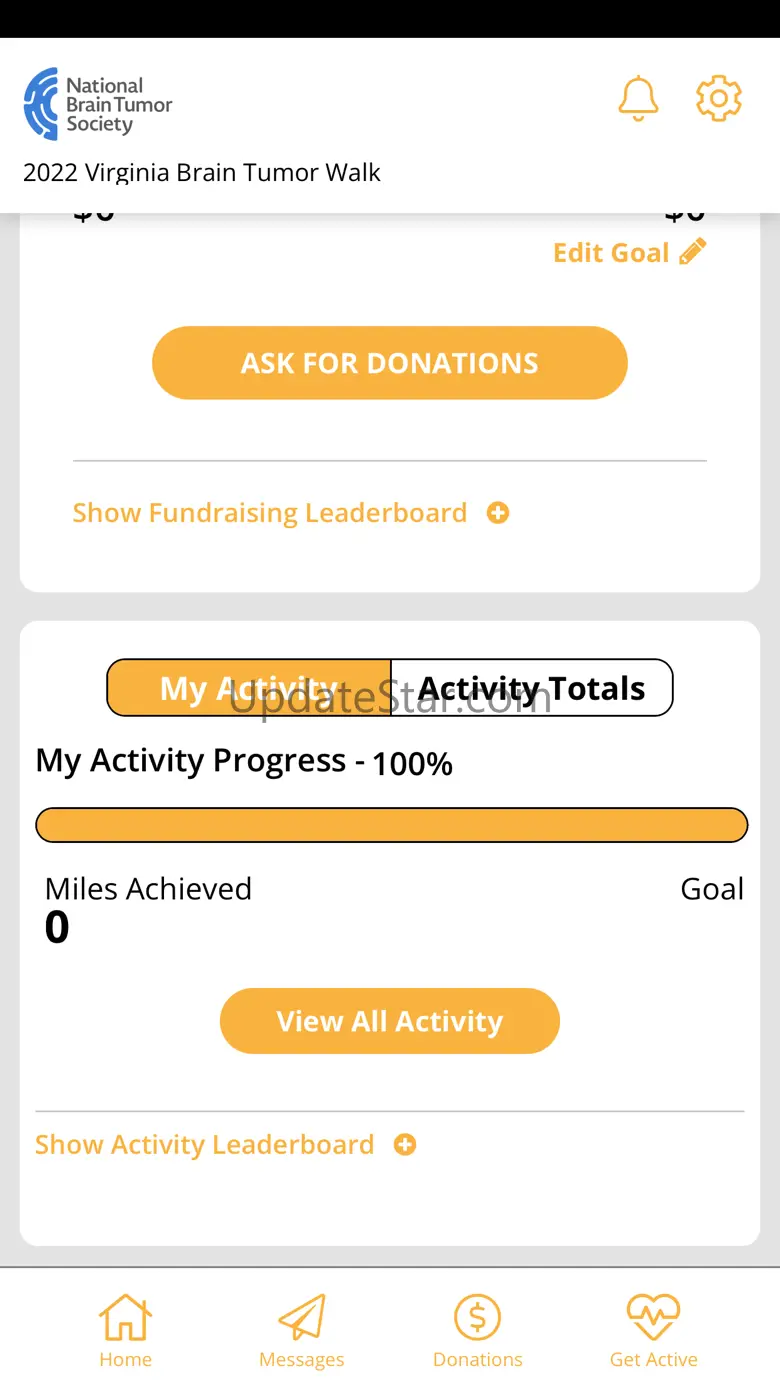Viewport: 780px width, 1387px height.
Task: Switch to Activity Totals toggle
Action: (x=532, y=688)
